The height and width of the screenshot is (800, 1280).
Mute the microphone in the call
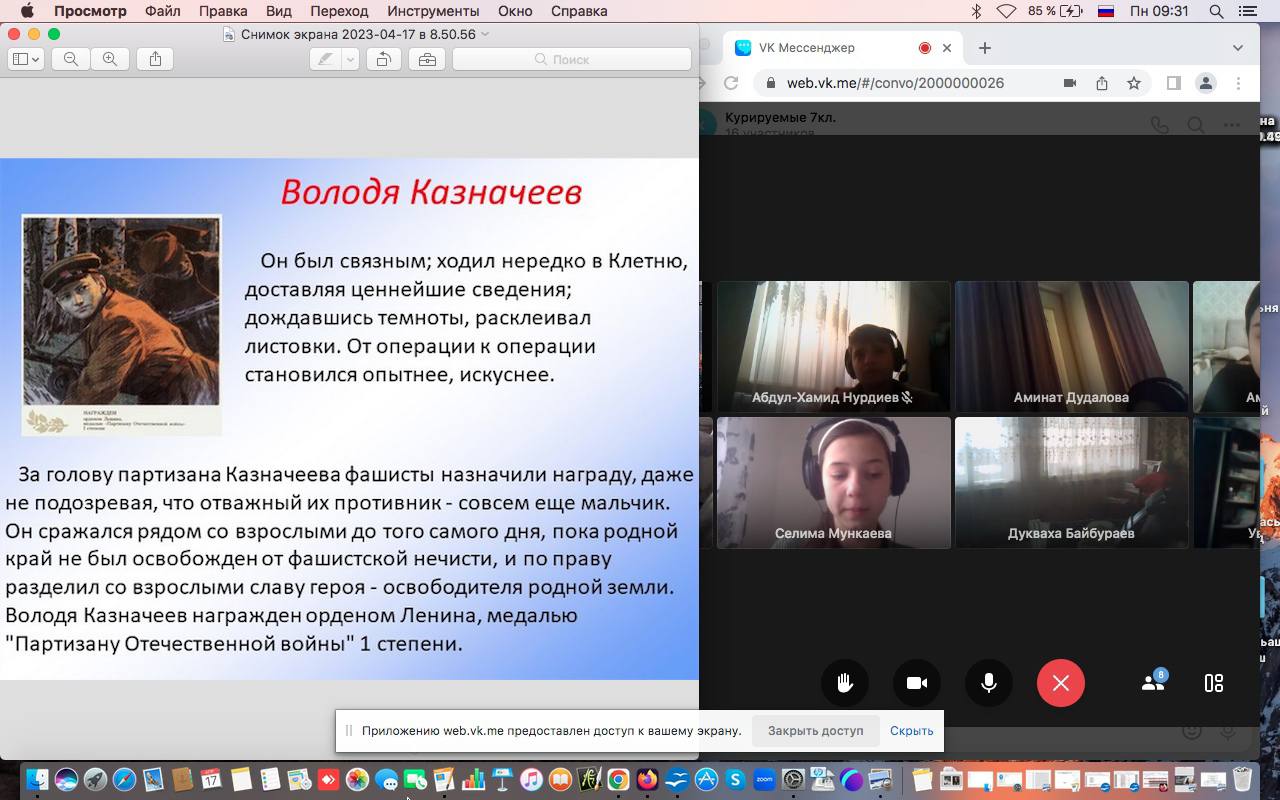(989, 683)
